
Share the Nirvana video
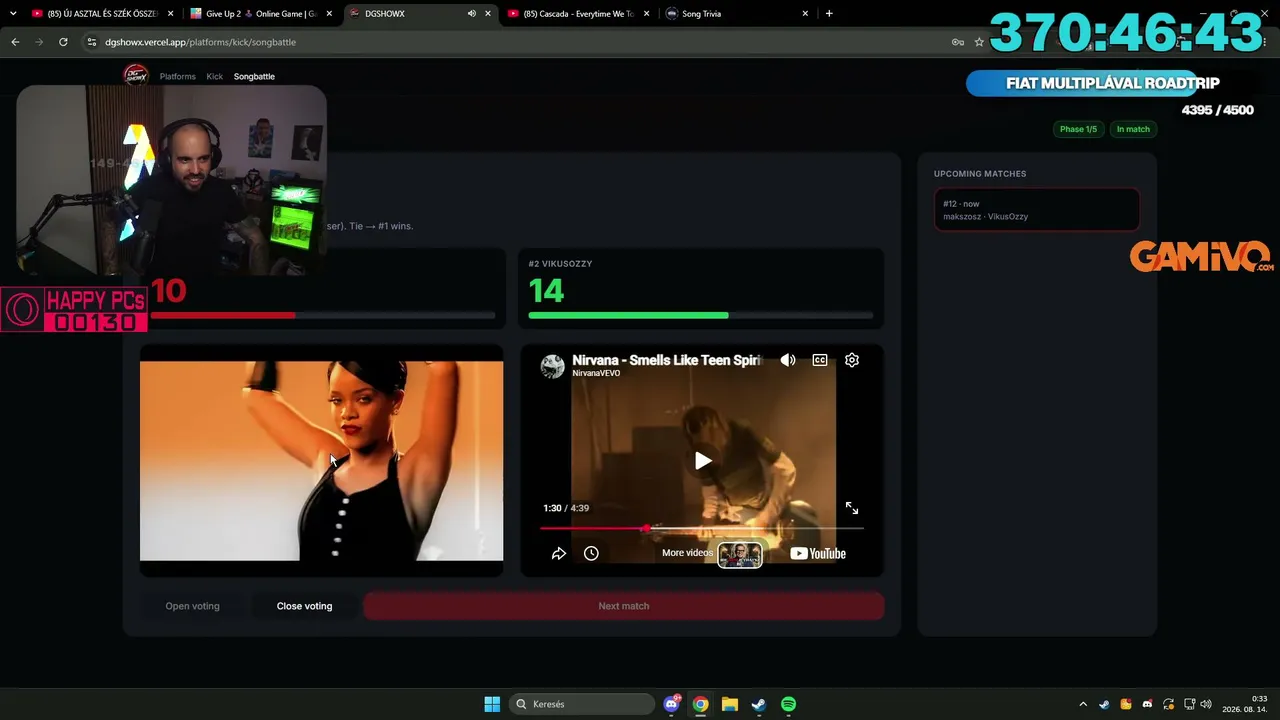(559, 553)
